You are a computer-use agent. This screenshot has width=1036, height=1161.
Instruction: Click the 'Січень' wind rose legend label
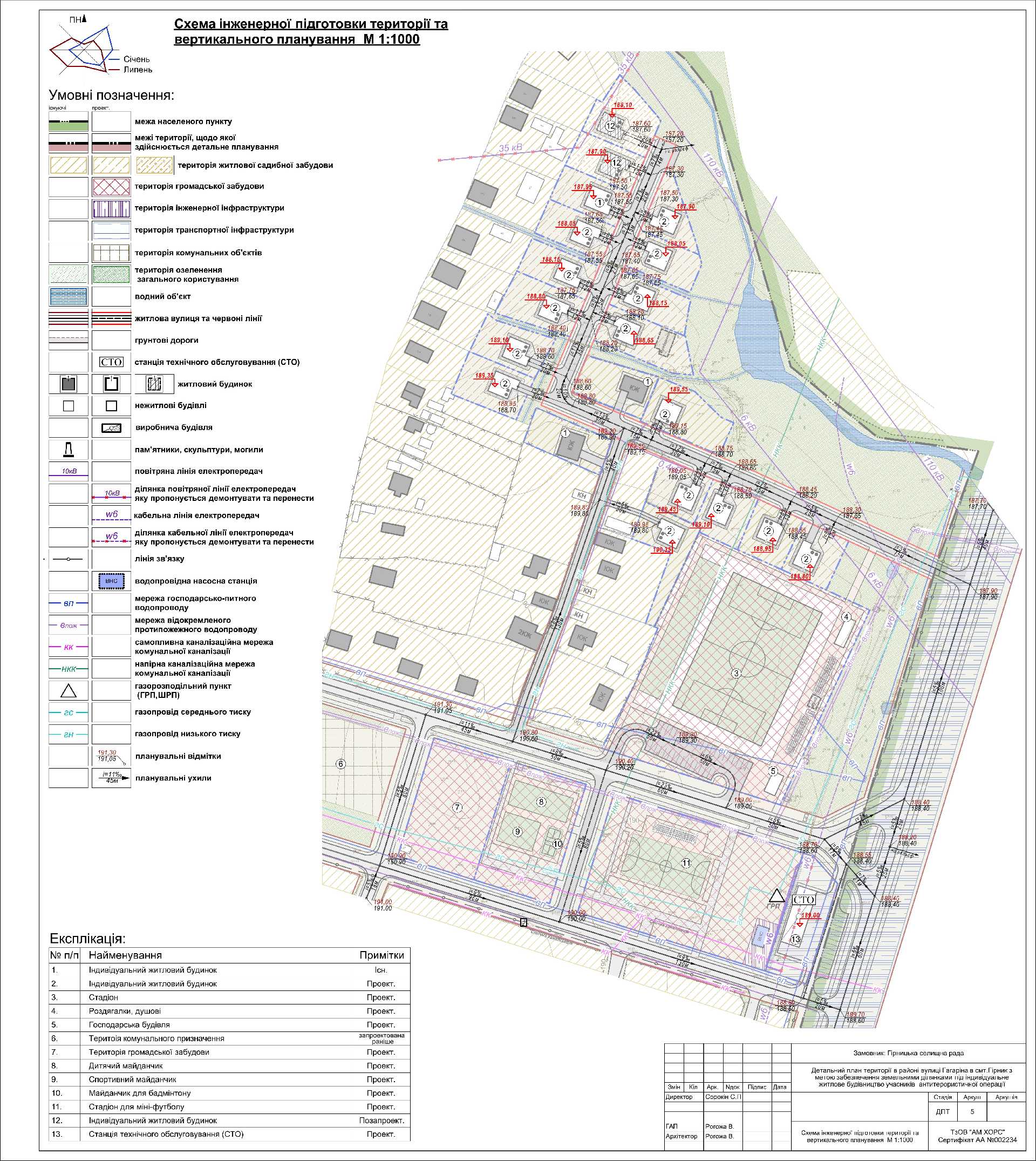click(x=137, y=59)
